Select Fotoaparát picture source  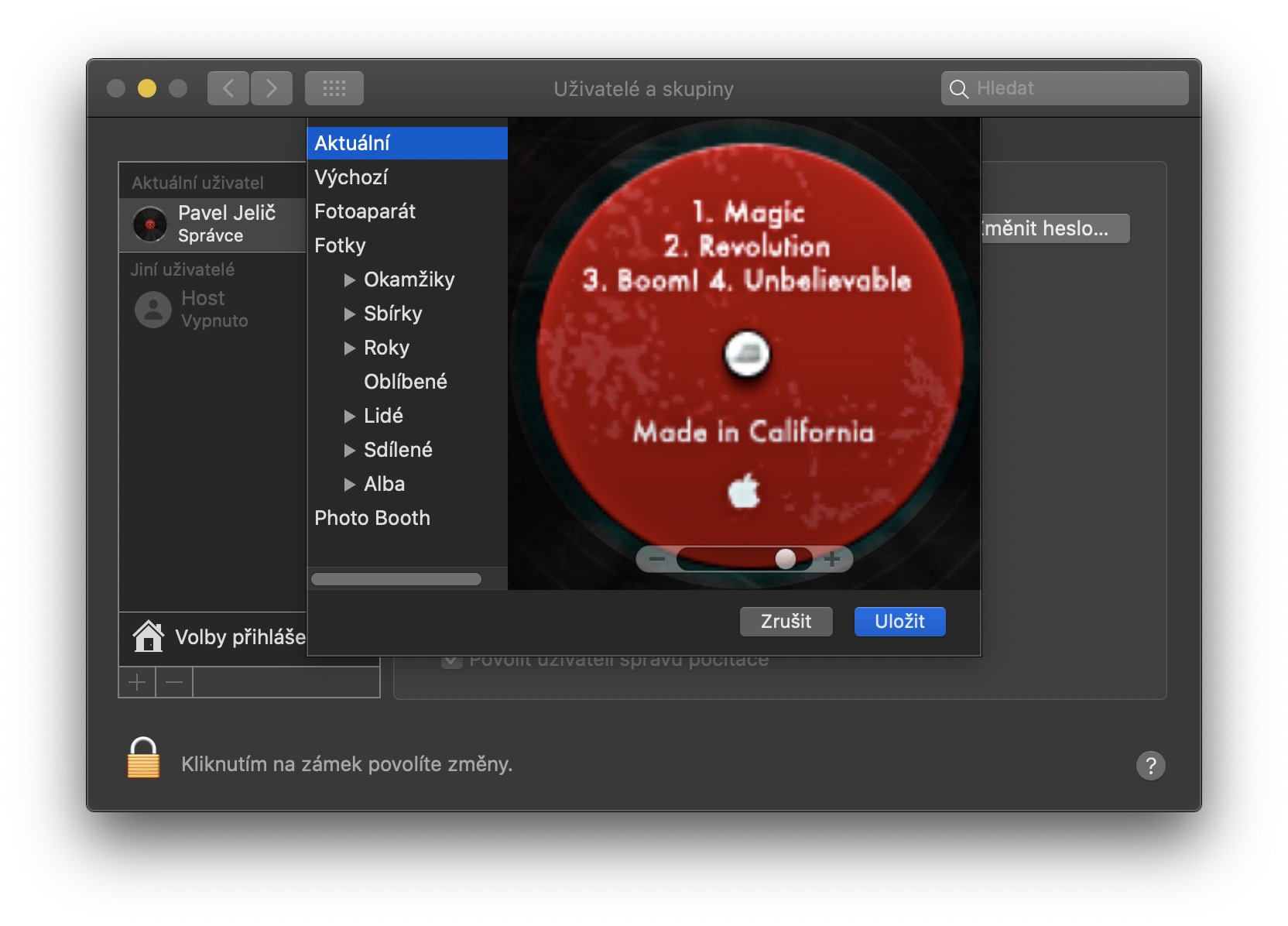tap(407, 211)
